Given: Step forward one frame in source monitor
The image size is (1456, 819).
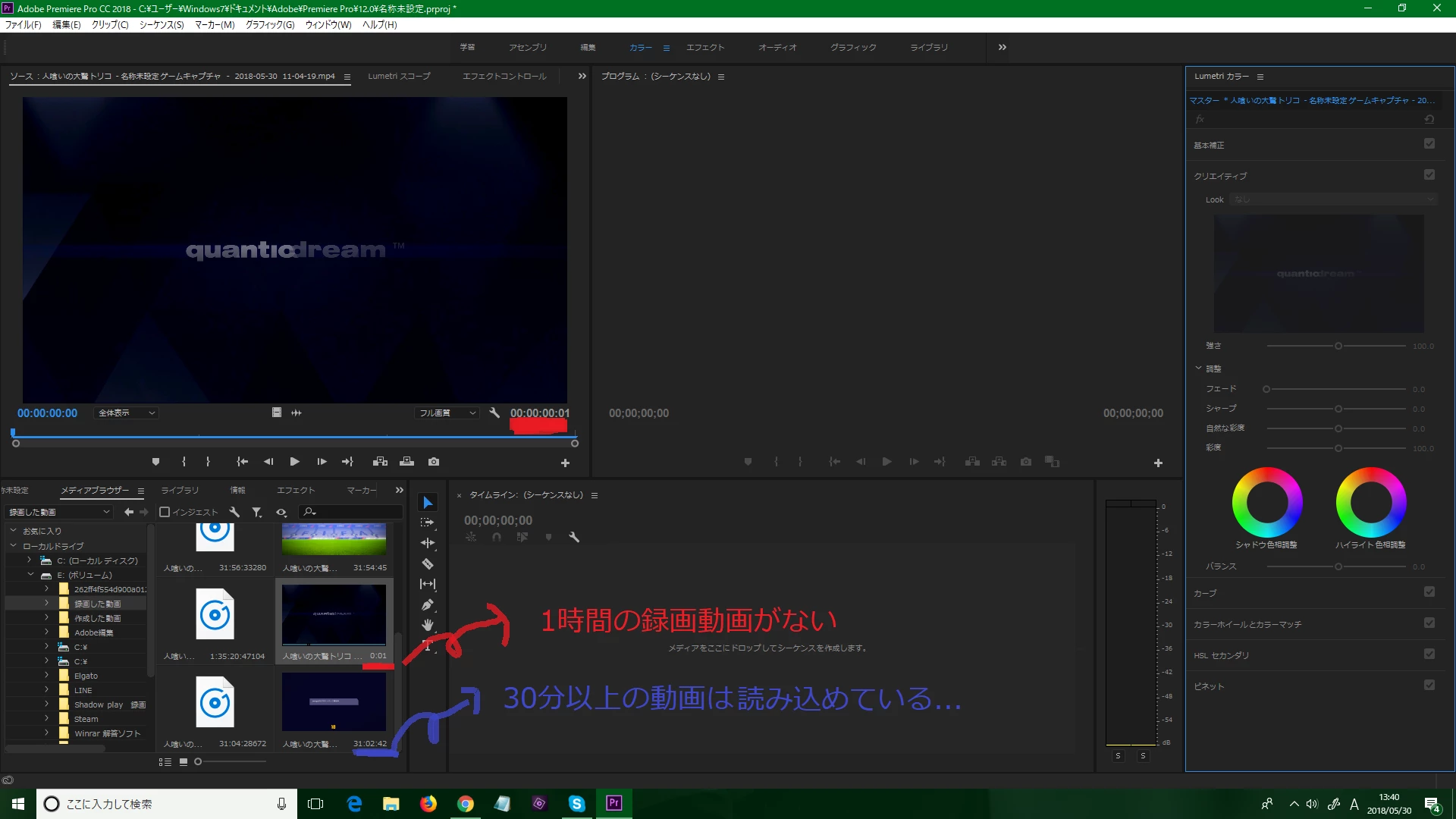Looking at the screenshot, I should (322, 462).
